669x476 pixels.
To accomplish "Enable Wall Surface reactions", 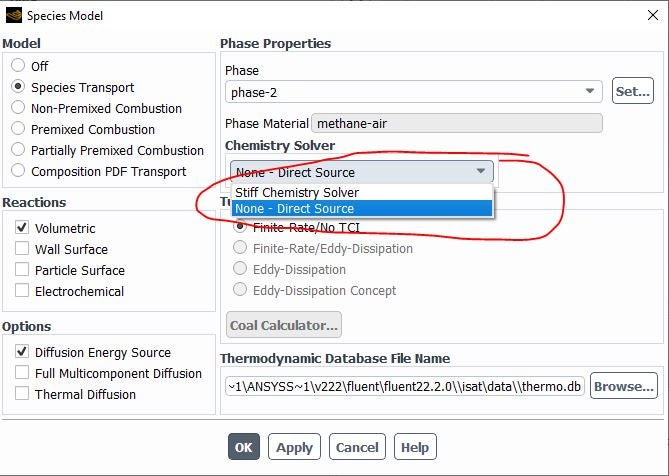I will tap(22, 249).
